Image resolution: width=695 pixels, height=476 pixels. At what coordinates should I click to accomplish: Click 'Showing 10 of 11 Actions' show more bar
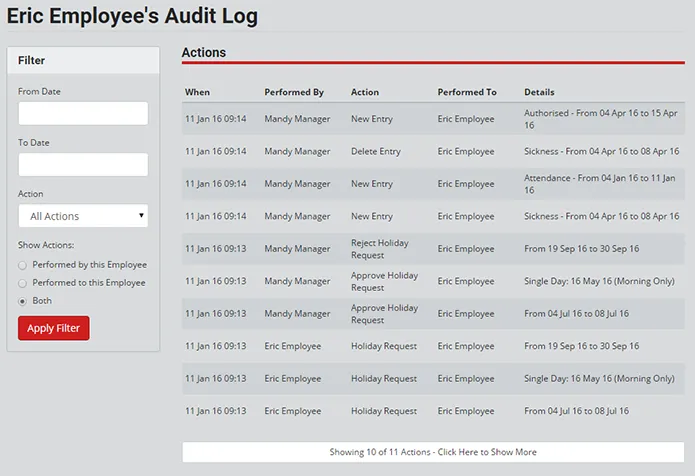(x=433, y=452)
